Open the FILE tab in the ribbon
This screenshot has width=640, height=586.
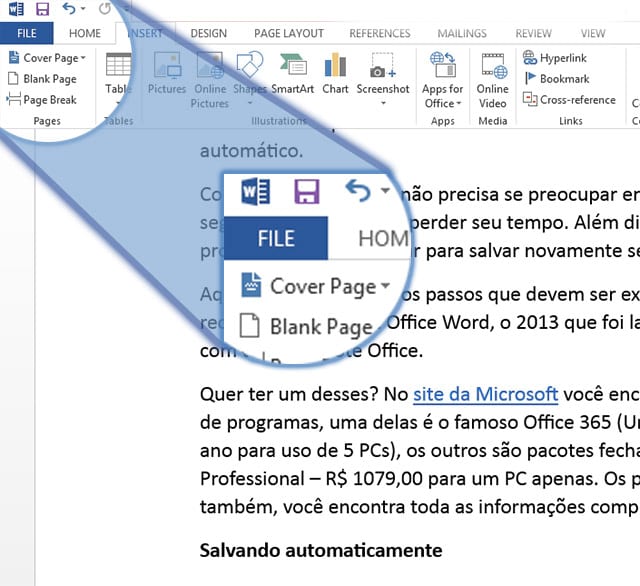tap(27, 33)
